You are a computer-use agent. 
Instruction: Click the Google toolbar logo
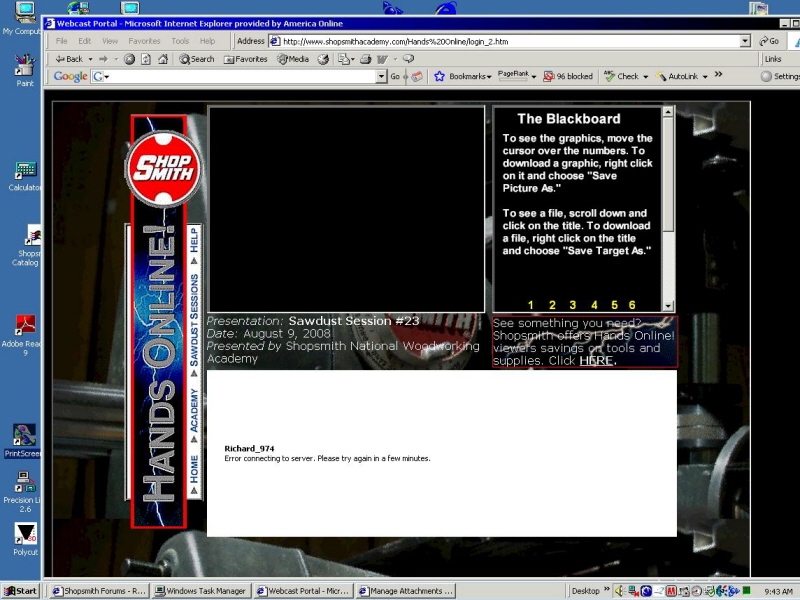coord(70,77)
